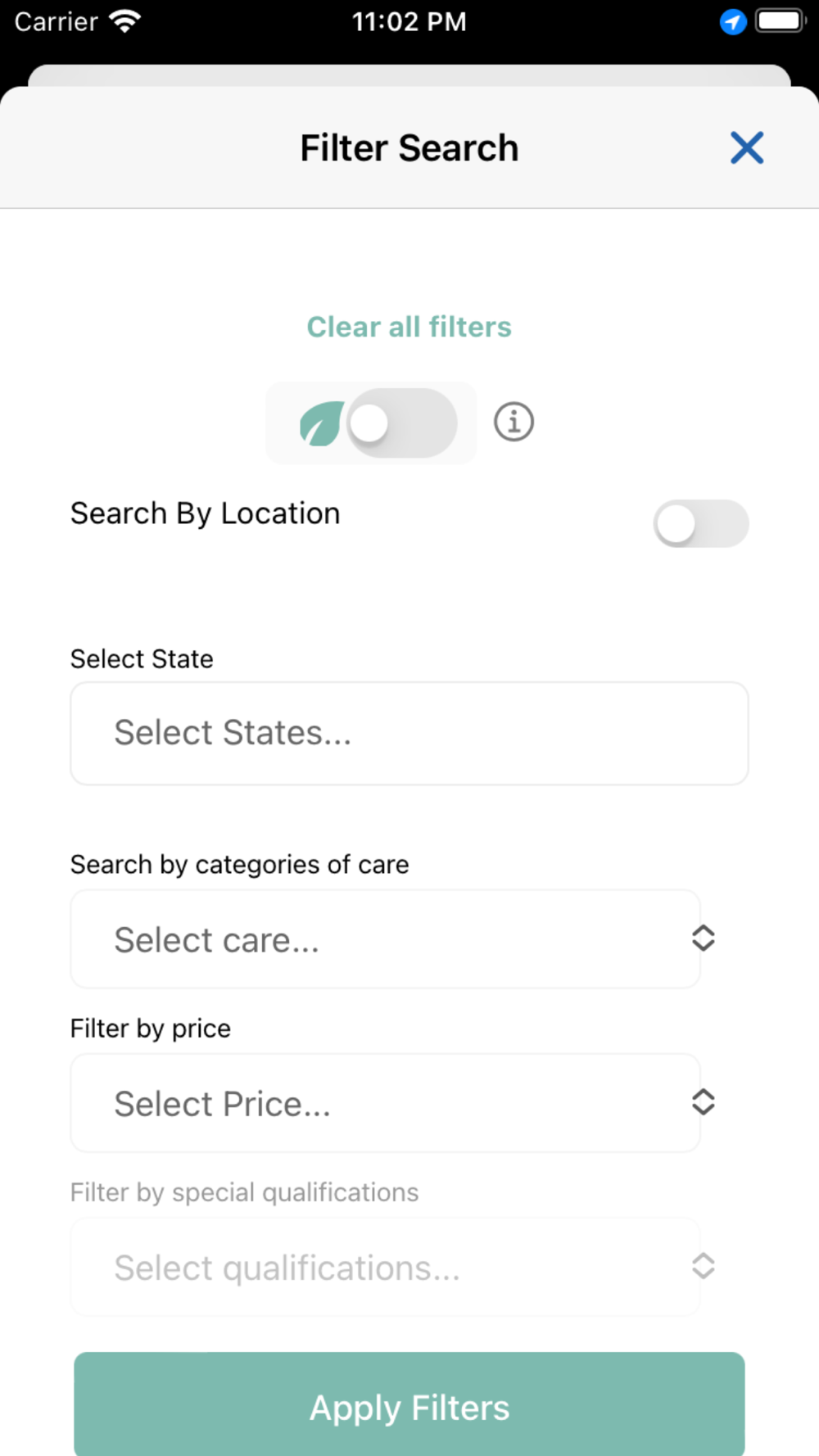The height and width of the screenshot is (1456, 819).
Task: Open the Select qualifications dropdown
Action: 385,1267
